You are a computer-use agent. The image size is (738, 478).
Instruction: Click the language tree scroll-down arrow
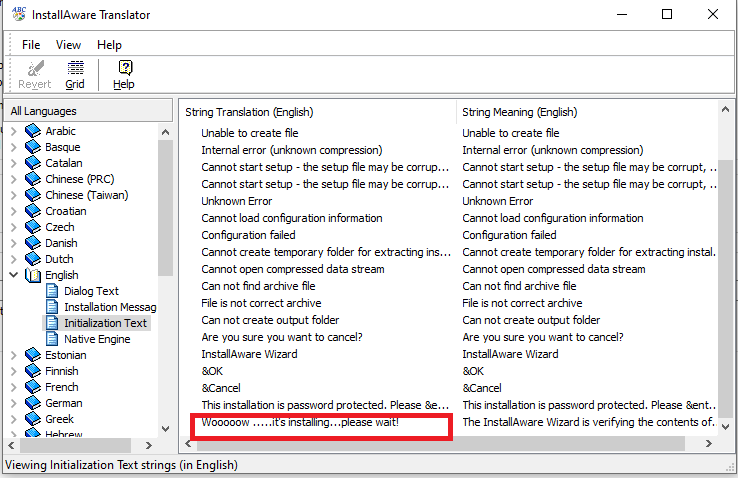click(165, 429)
